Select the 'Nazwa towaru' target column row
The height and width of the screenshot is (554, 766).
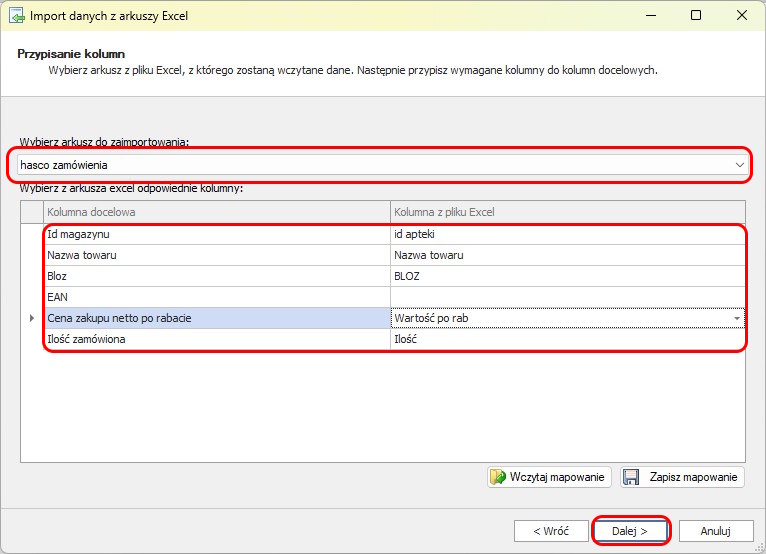point(216,255)
